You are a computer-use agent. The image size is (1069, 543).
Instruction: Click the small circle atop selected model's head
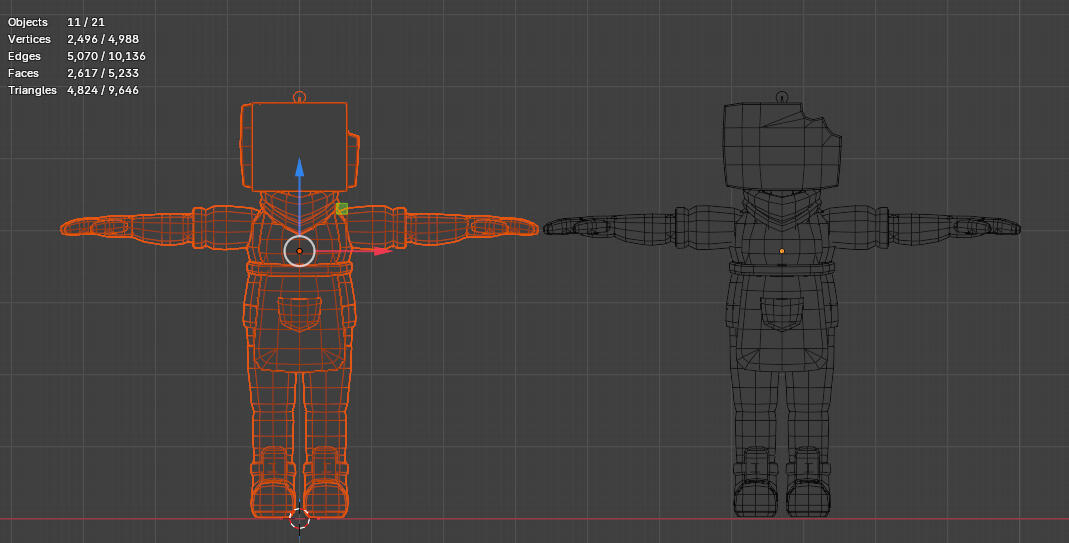click(299, 97)
